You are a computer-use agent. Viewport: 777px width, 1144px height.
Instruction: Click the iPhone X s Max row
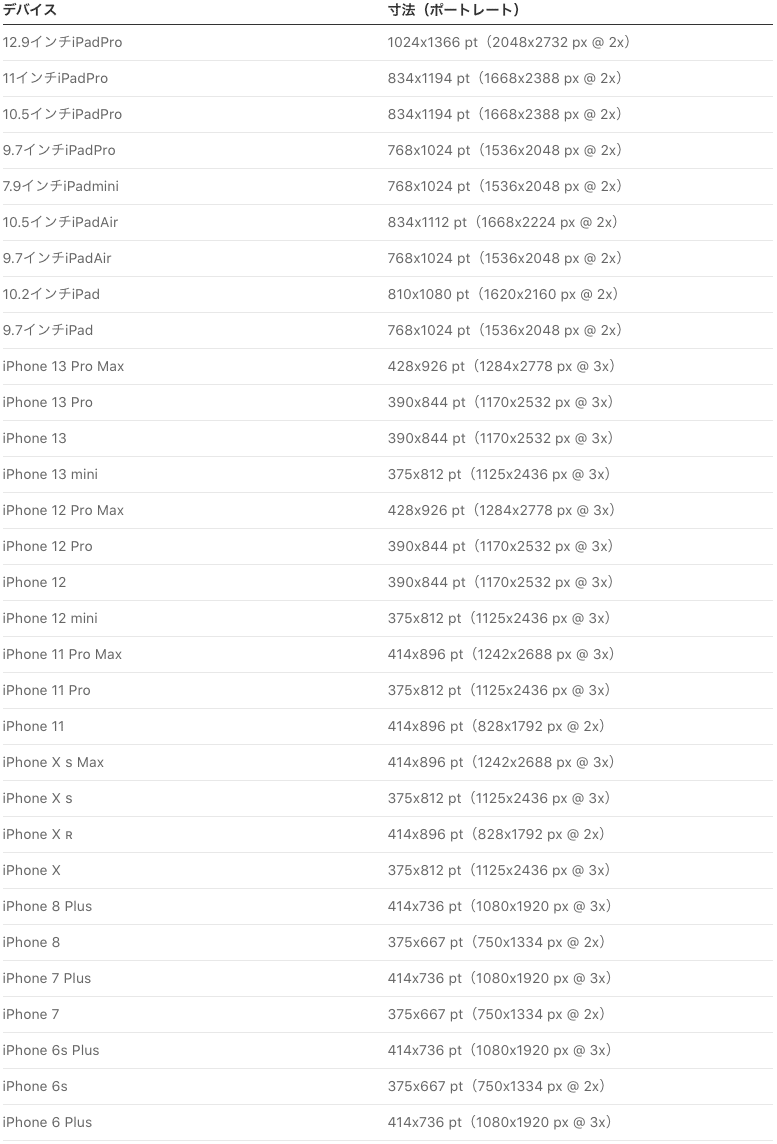[53, 763]
